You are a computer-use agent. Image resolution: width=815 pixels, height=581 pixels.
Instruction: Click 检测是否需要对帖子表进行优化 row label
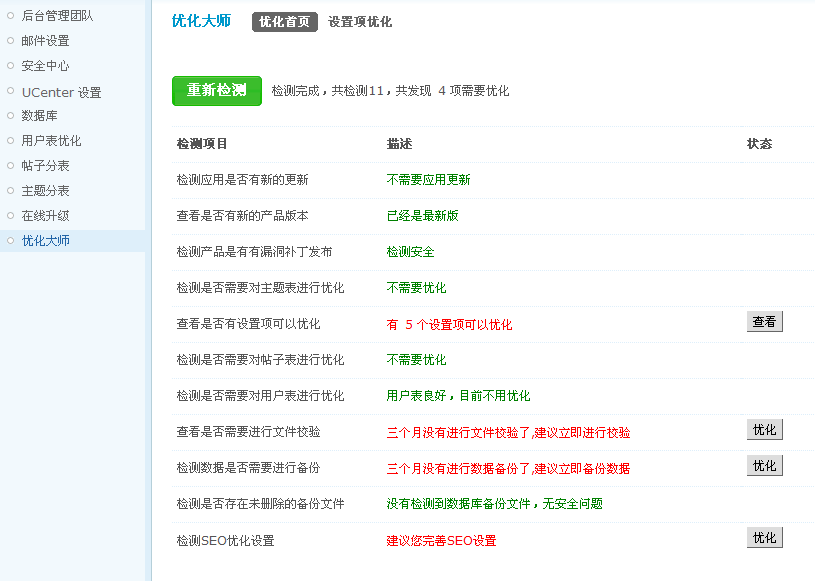tap(260, 360)
